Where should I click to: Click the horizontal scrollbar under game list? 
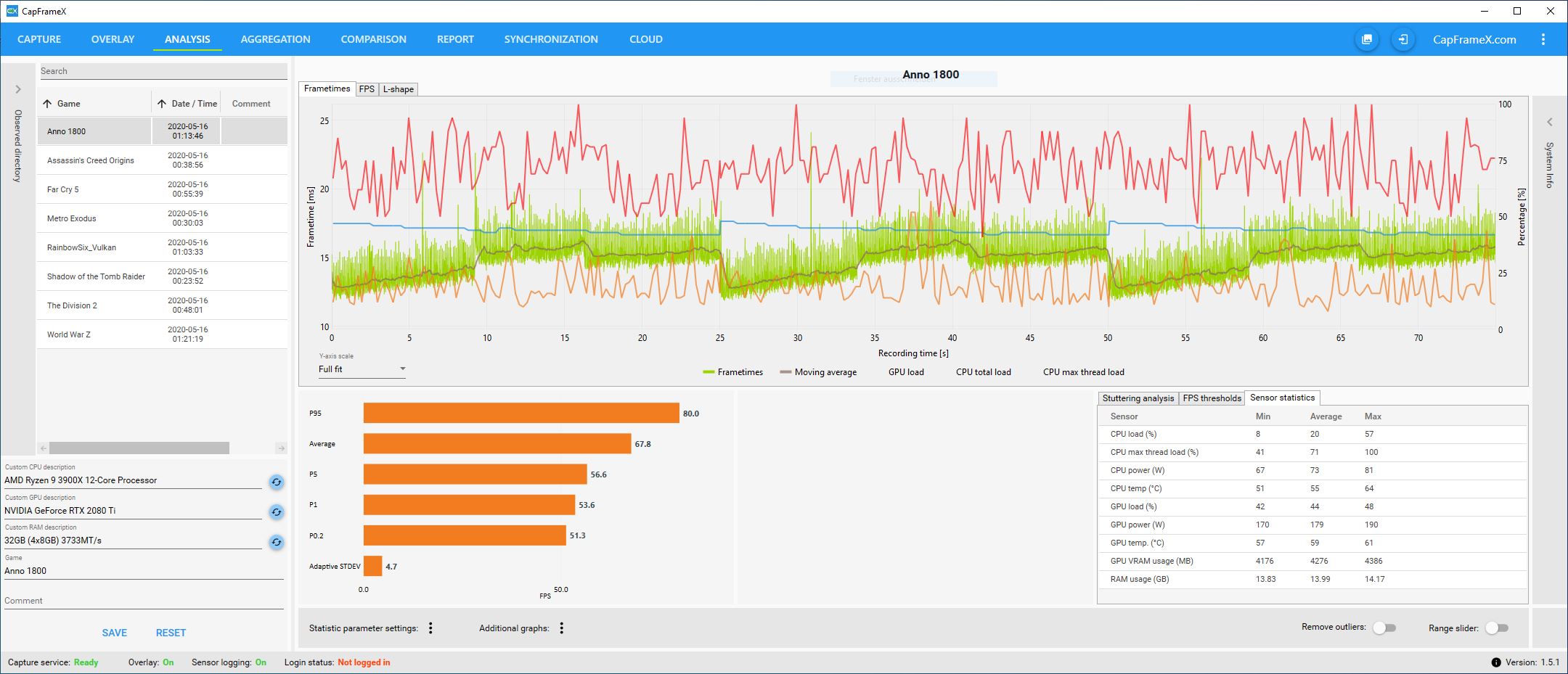[139, 448]
